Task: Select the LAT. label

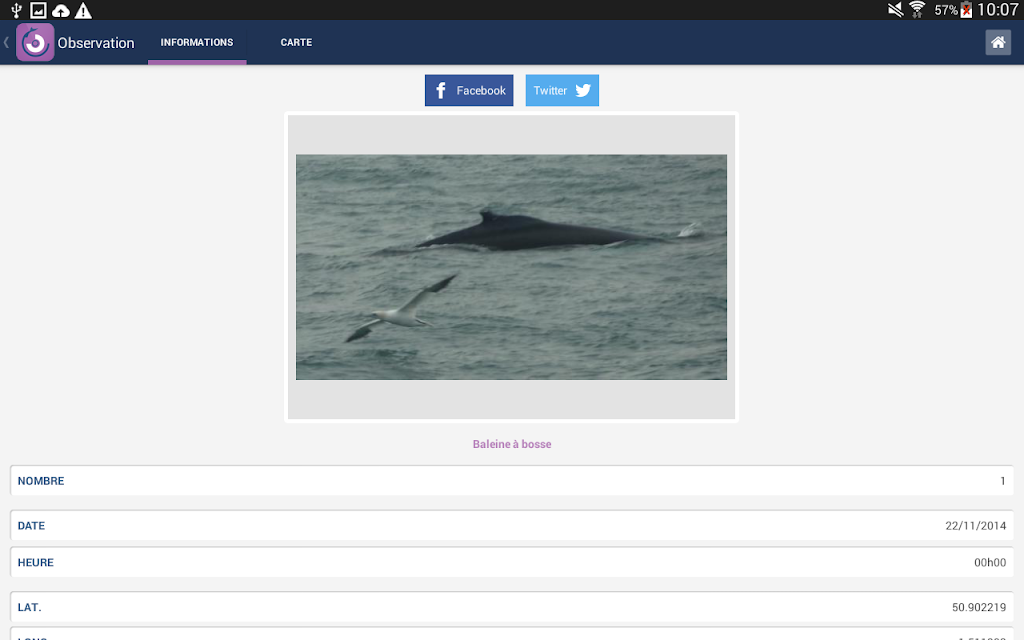Action: pyautogui.click(x=29, y=607)
